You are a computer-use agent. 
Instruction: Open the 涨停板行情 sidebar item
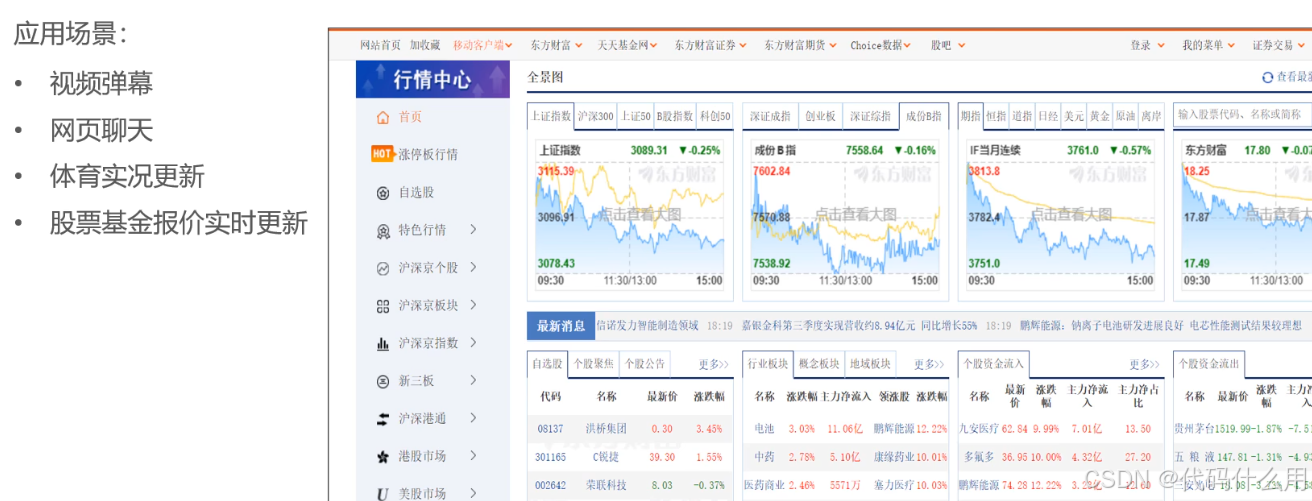[x=428, y=154]
